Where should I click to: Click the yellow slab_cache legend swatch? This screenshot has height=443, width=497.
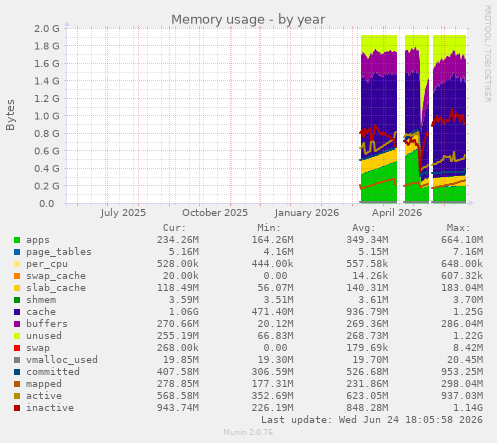tap(17, 288)
